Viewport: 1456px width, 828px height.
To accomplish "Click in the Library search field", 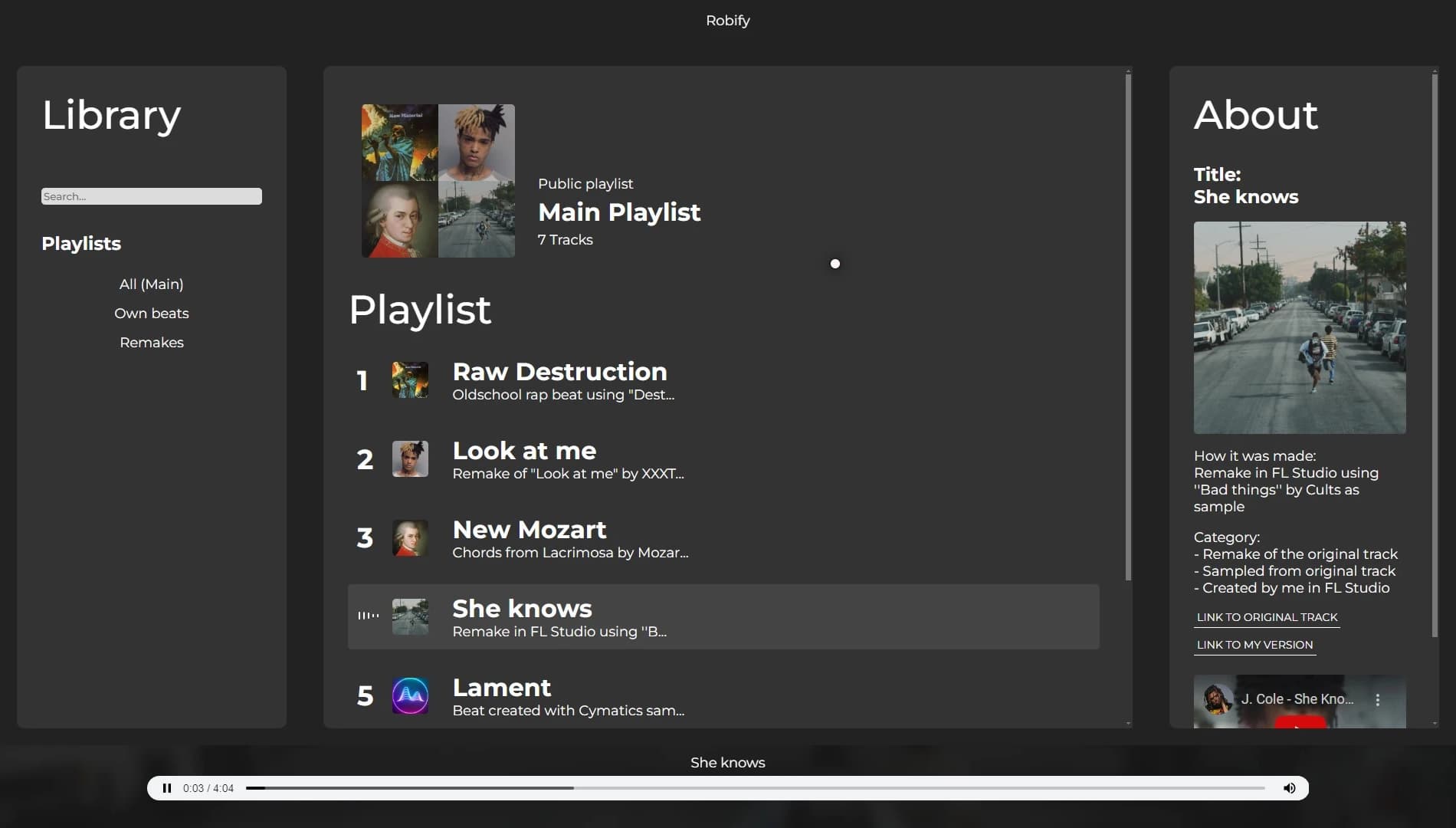I will coord(152,196).
